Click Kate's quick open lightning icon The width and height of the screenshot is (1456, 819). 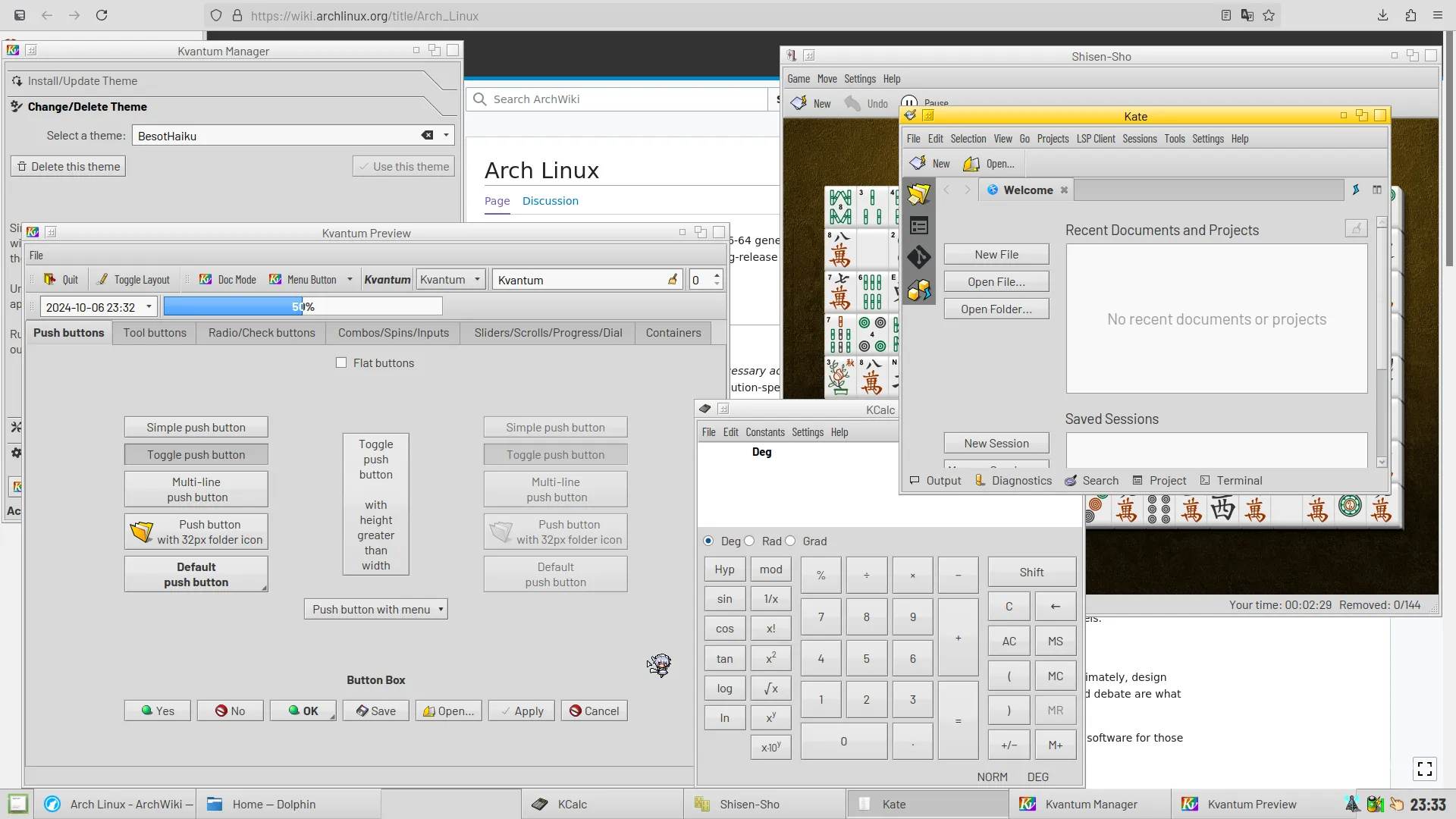point(1356,190)
